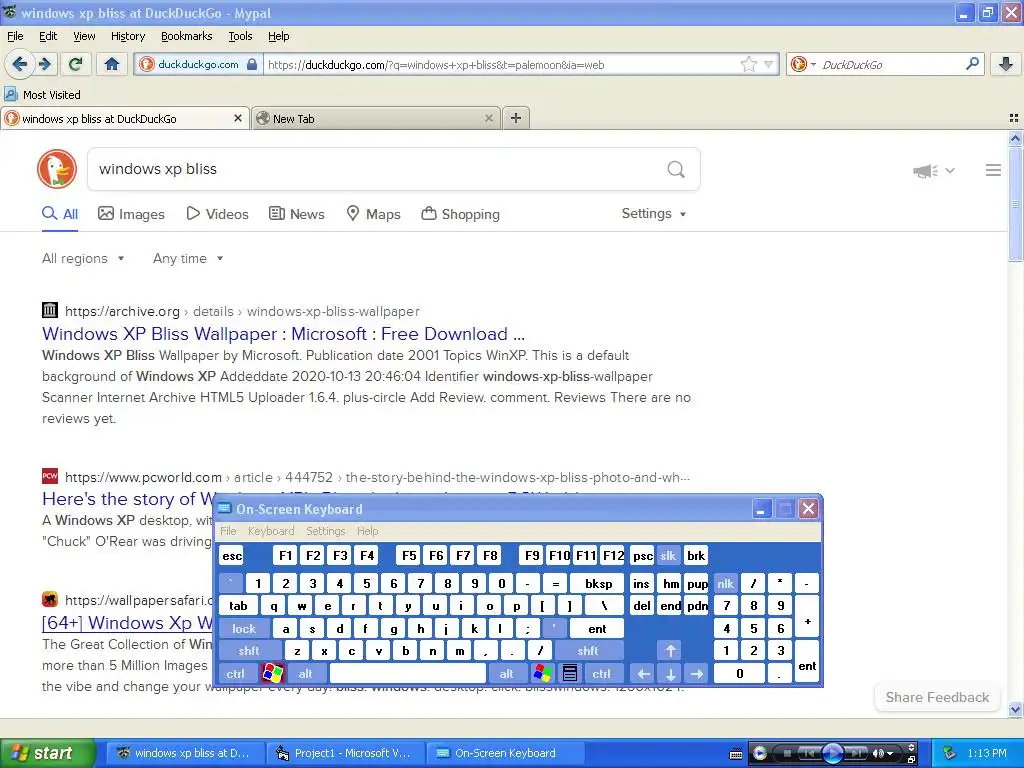
Task: Go back with the browser back arrow
Action: [x=20, y=64]
